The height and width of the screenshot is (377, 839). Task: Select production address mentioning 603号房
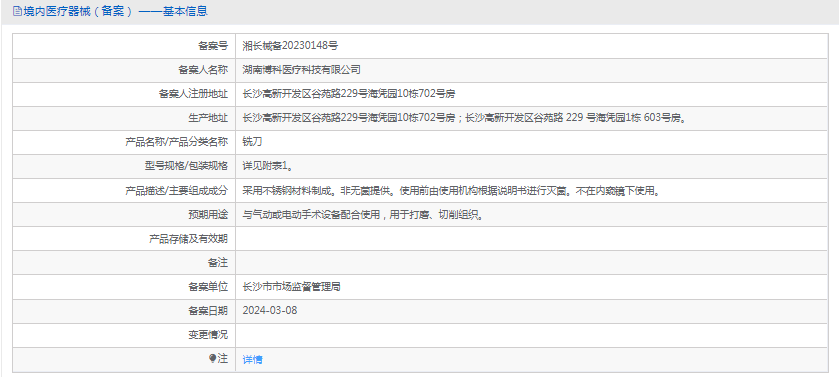465,118
